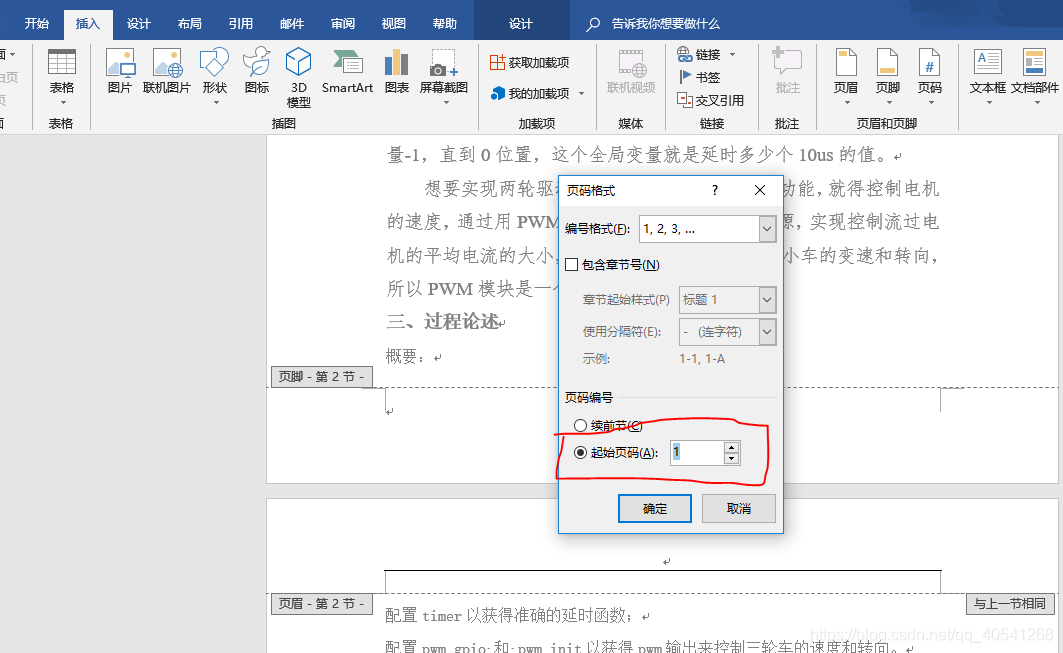Open 使用分隔符 dropdown
Viewport: 1063px width, 653px height.
click(x=767, y=332)
